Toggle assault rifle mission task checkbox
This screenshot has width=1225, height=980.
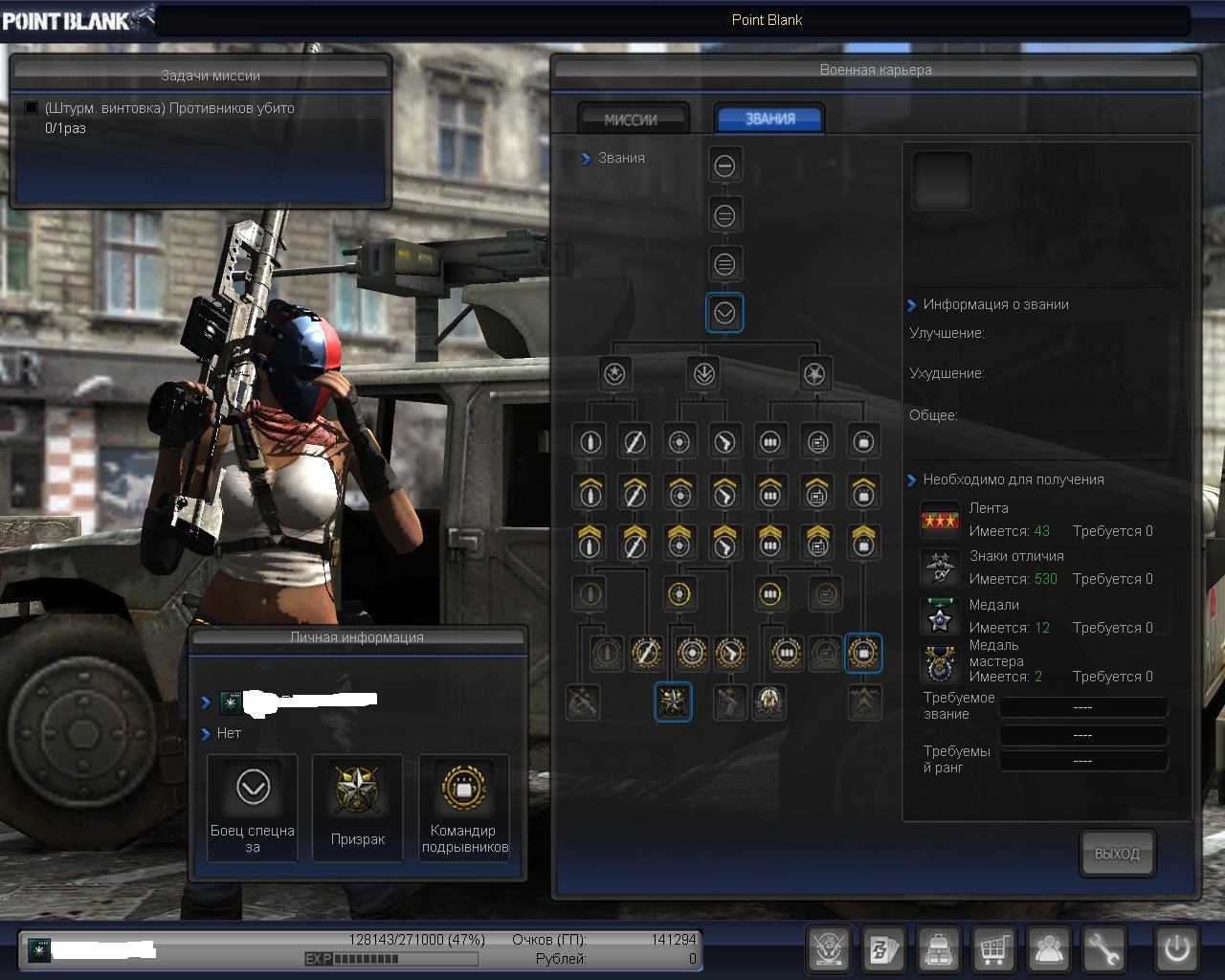point(31,108)
